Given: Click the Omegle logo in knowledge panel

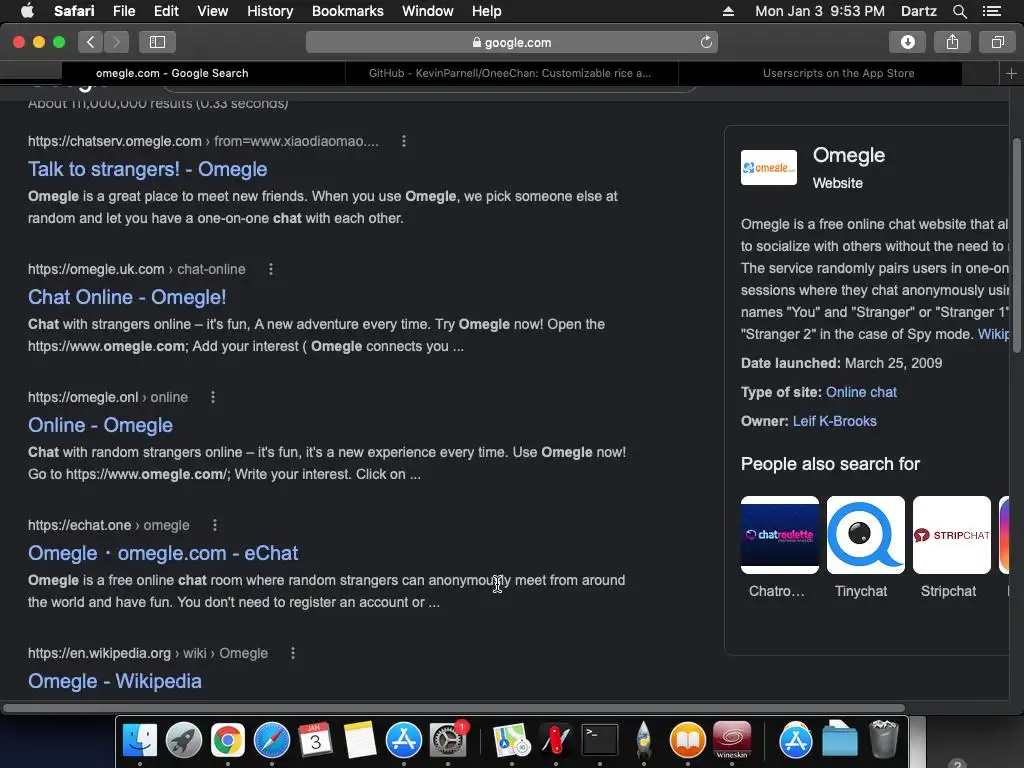Looking at the screenshot, I should click(x=769, y=168).
